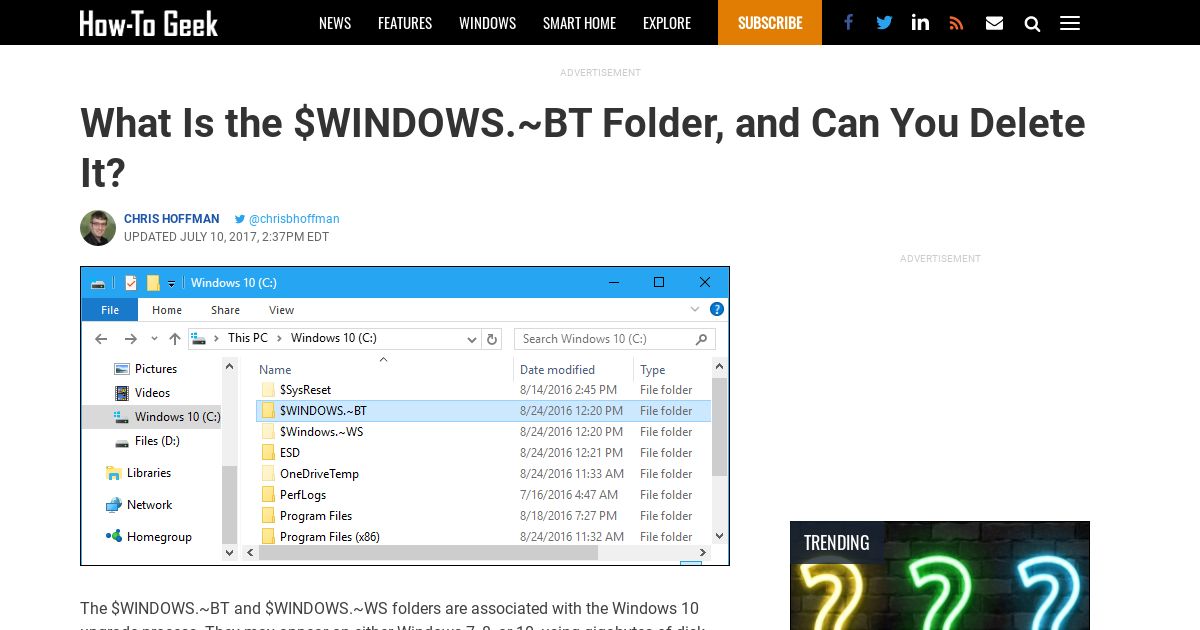The width and height of the screenshot is (1200, 630).
Task: Click Windows 10 (C:) in address bar
Action: click(334, 338)
